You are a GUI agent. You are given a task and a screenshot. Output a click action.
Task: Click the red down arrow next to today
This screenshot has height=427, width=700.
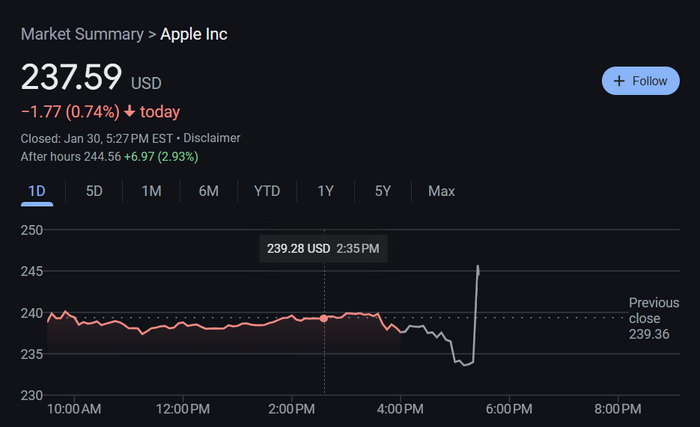tap(129, 111)
